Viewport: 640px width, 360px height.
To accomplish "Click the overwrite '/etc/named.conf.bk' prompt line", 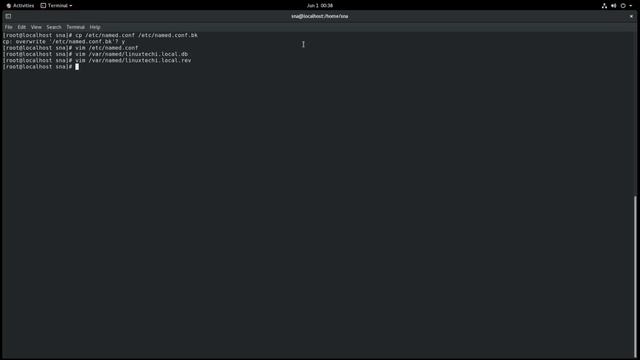I will click(64, 42).
